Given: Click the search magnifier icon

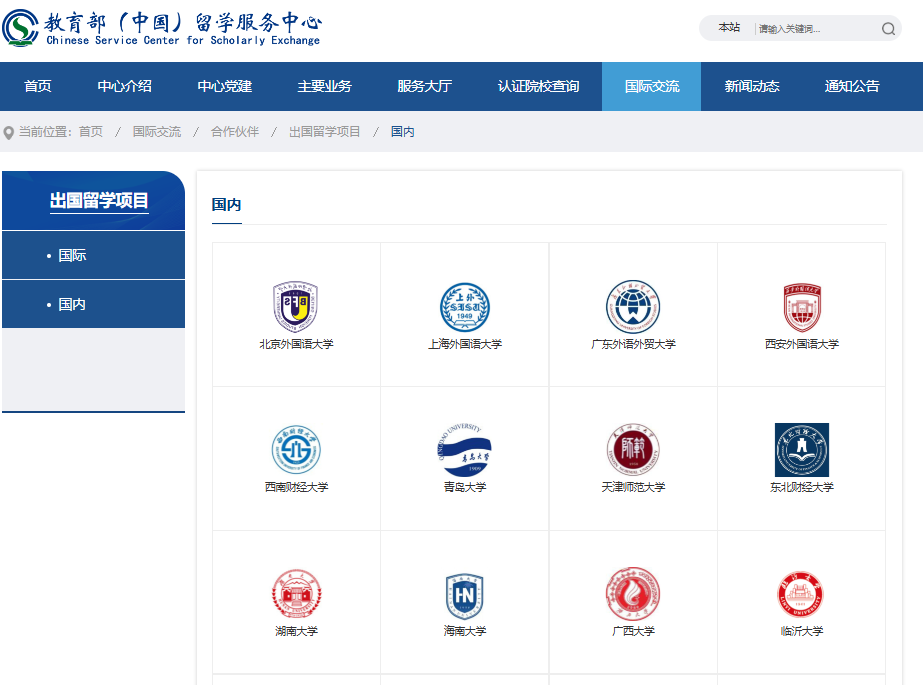Looking at the screenshot, I should [x=887, y=28].
